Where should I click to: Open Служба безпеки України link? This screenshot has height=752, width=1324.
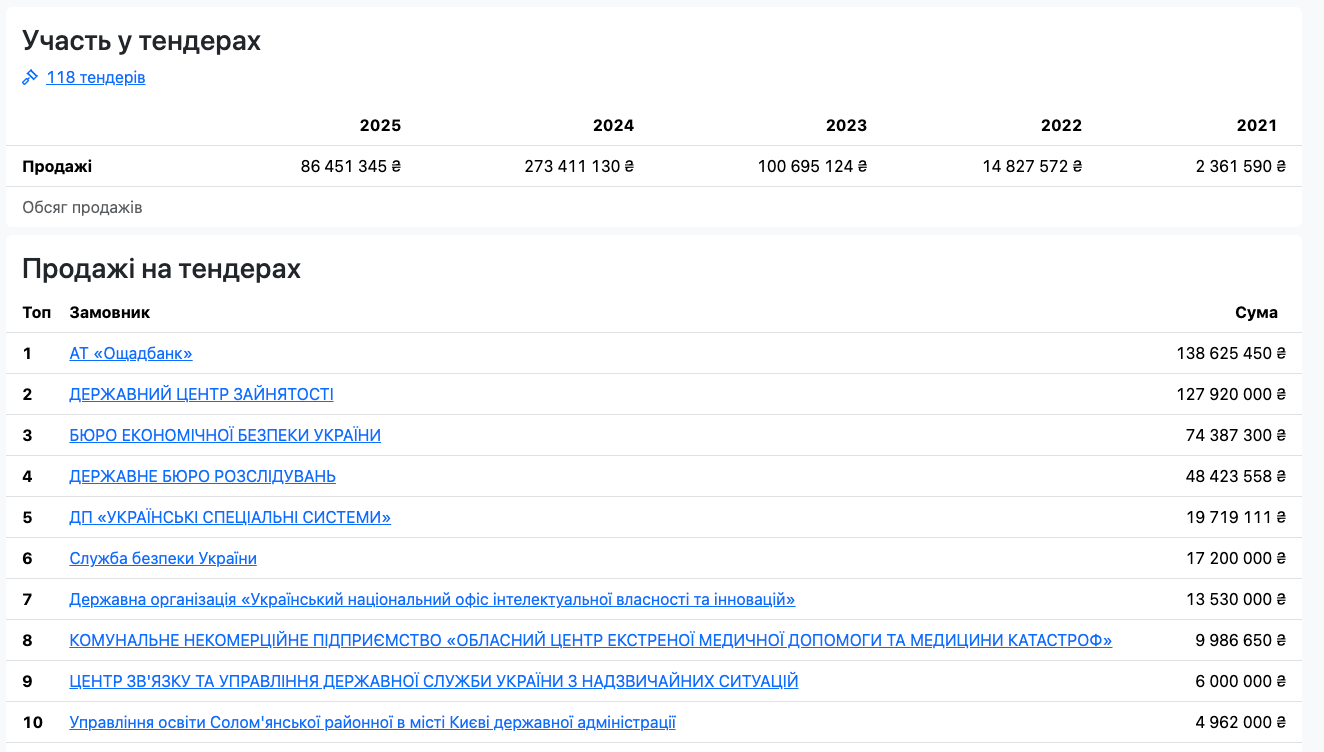point(163,558)
